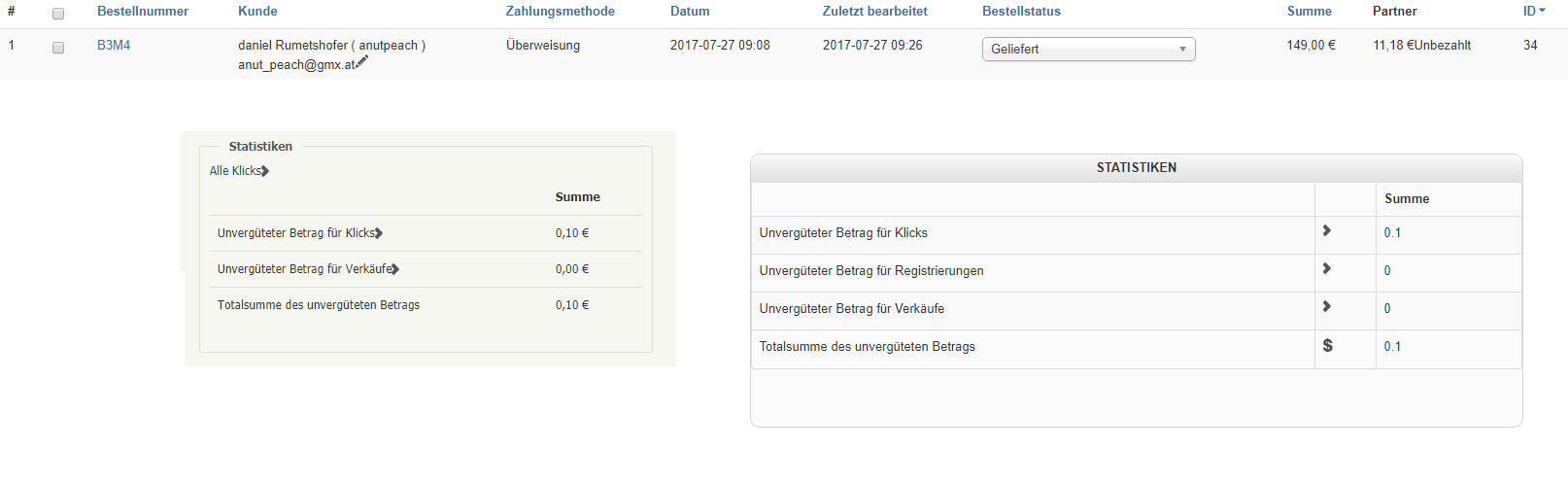Open the Alle Klicks link
This screenshot has height=485, width=1568.
coord(235,171)
